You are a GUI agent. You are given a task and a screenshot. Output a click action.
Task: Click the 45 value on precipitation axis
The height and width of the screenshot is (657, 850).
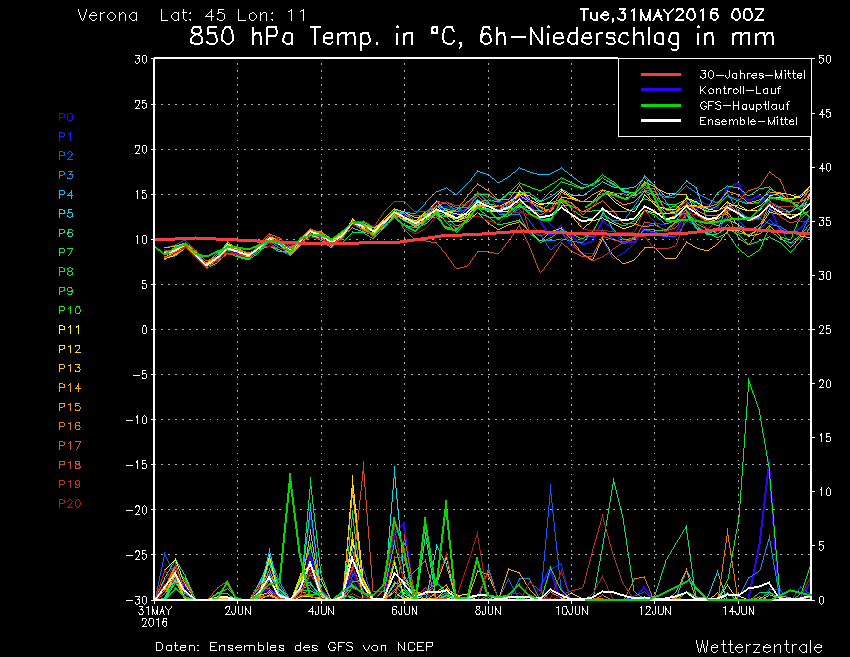point(825,113)
